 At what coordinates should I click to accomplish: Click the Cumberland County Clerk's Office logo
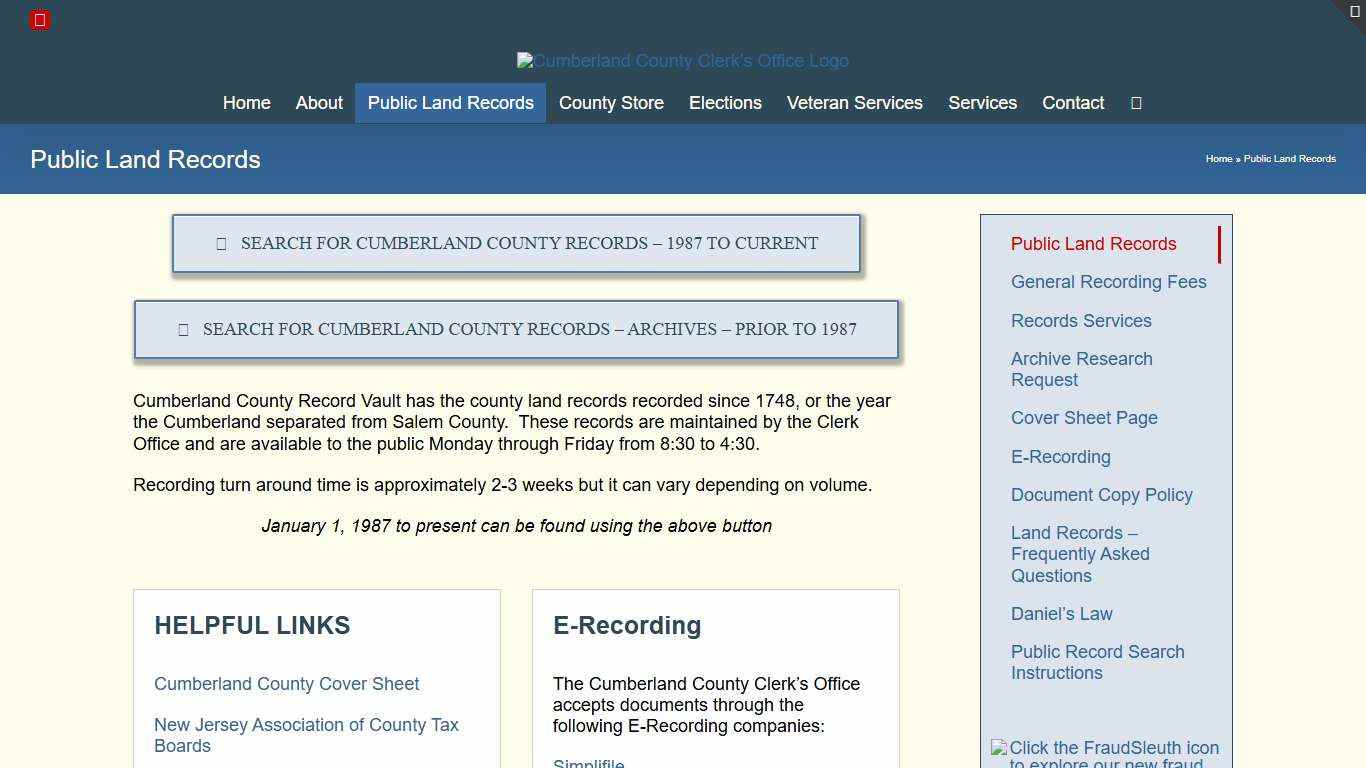[683, 60]
